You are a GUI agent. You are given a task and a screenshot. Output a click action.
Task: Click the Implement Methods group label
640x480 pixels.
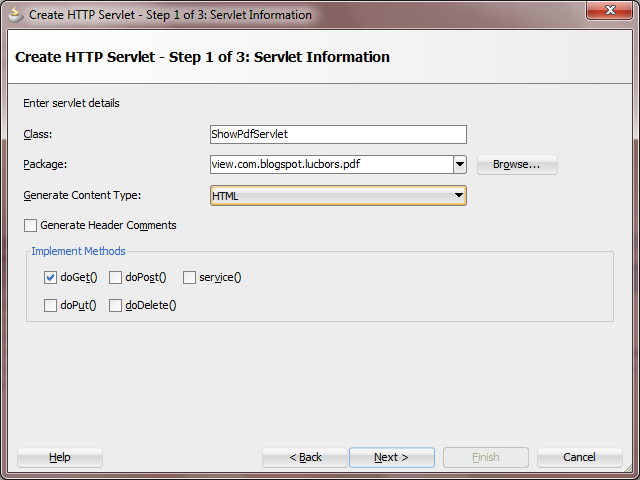(x=78, y=251)
